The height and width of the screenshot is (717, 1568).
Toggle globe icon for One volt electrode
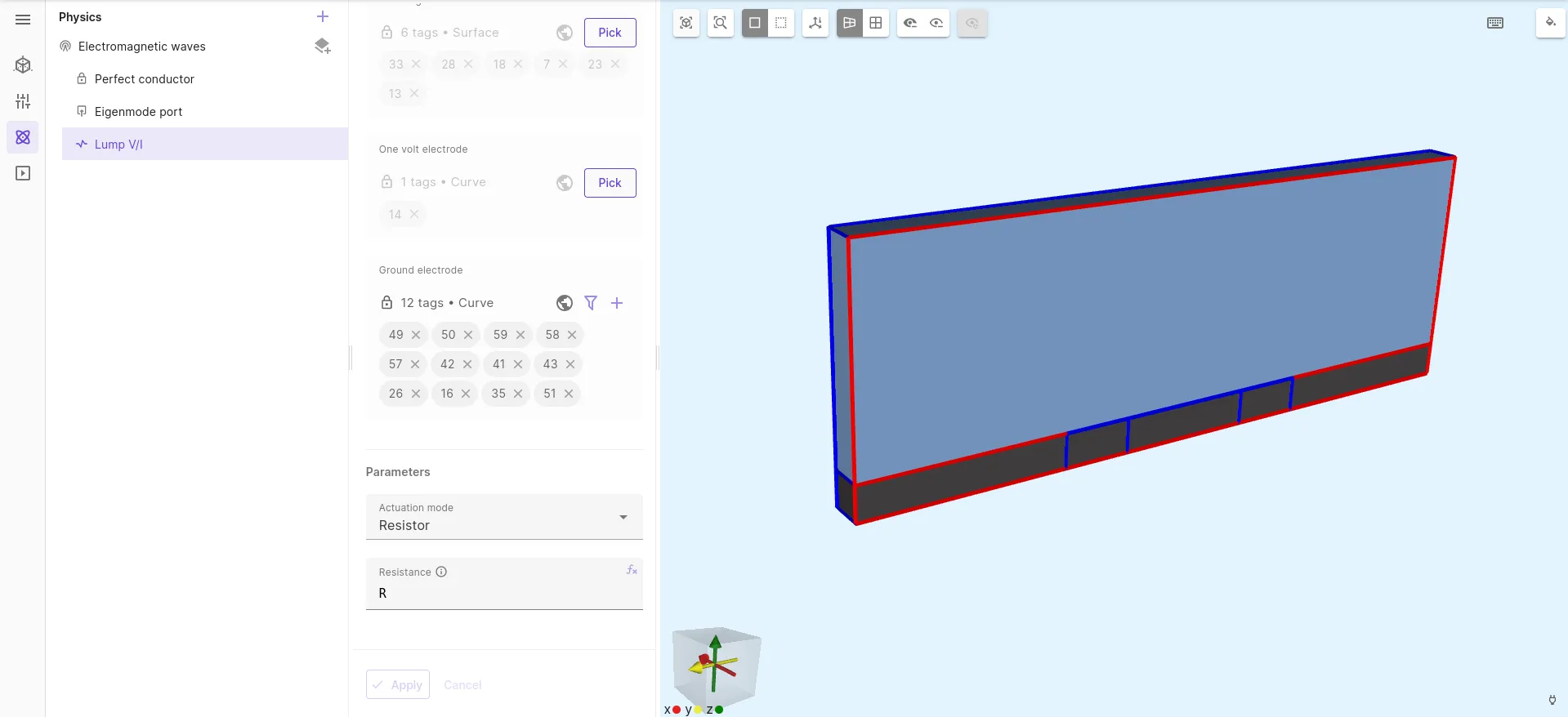point(565,183)
